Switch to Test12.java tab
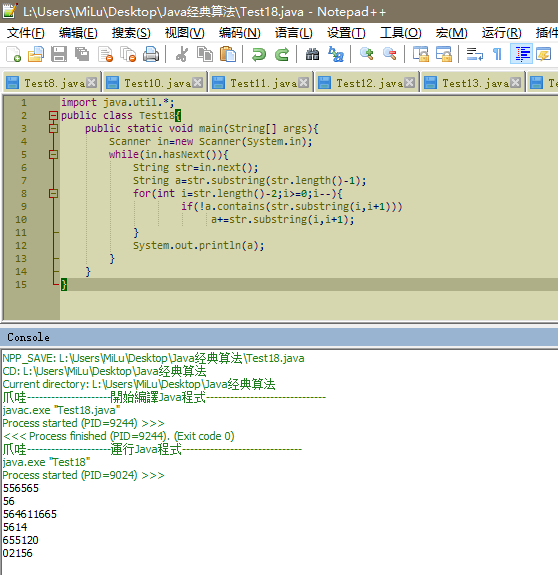Image resolution: width=558 pixels, height=575 pixels. pos(366,83)
